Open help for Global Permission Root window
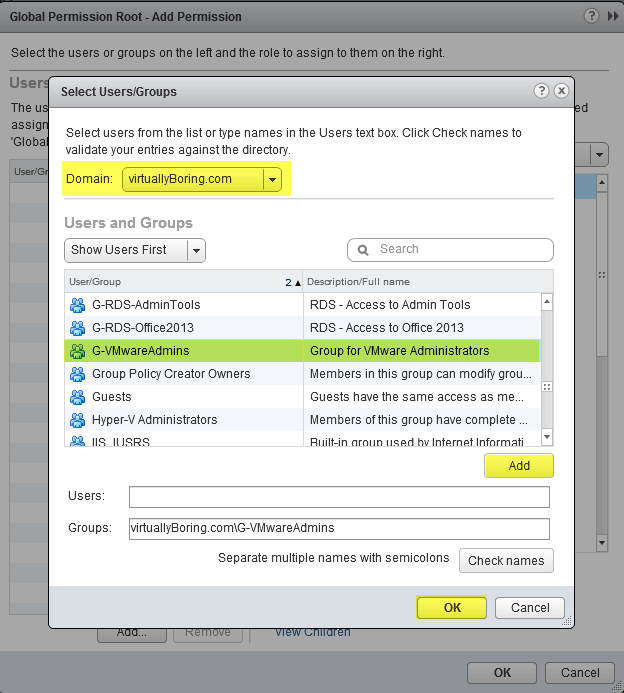 [x=591, y=16]
